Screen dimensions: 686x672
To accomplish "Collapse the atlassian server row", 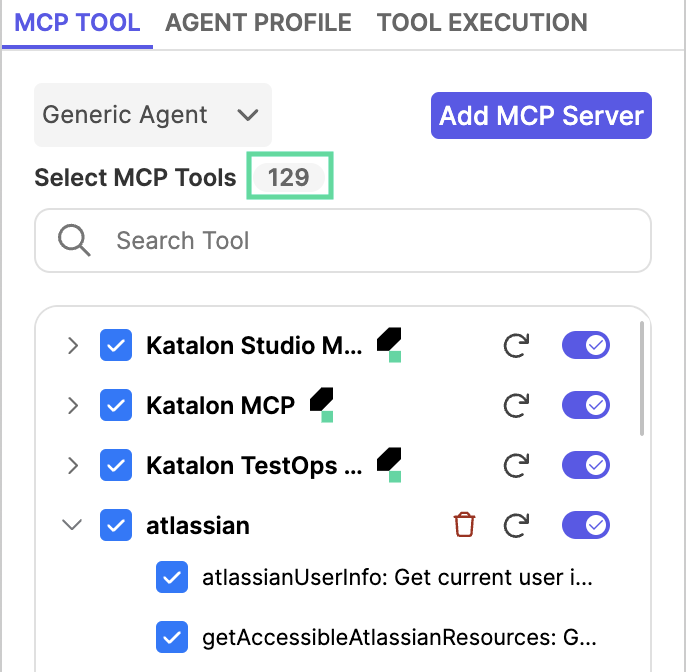I will pos(72,524).
